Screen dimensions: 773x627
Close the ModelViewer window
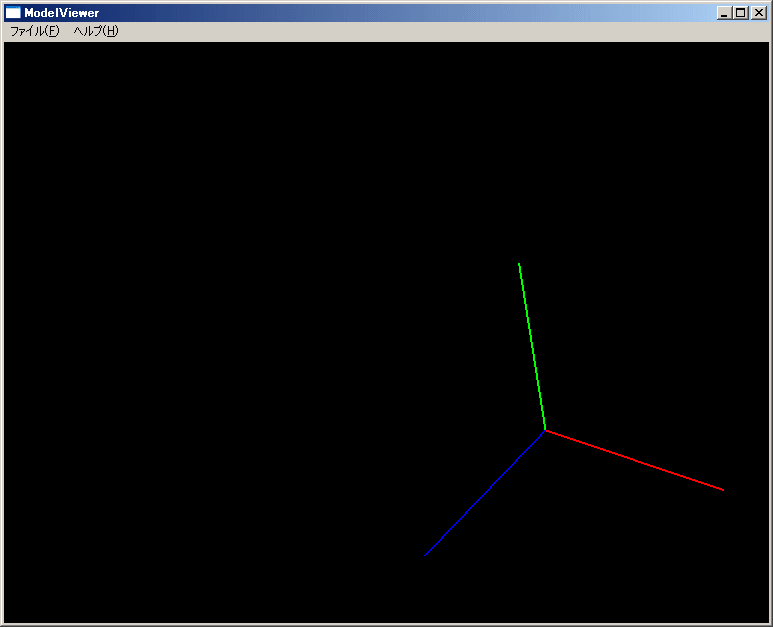click(x=759, y=13)
